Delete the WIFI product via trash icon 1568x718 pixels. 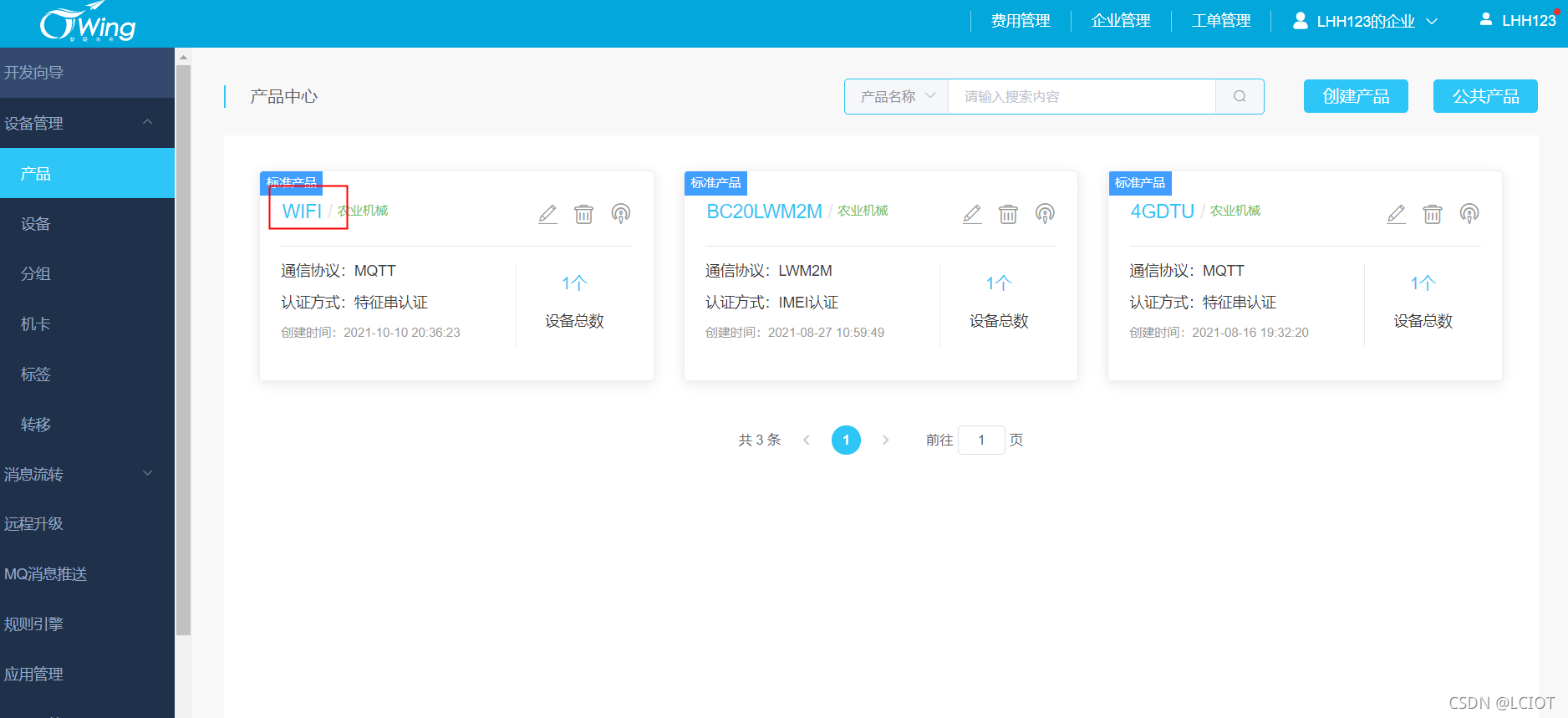(583, 214)
